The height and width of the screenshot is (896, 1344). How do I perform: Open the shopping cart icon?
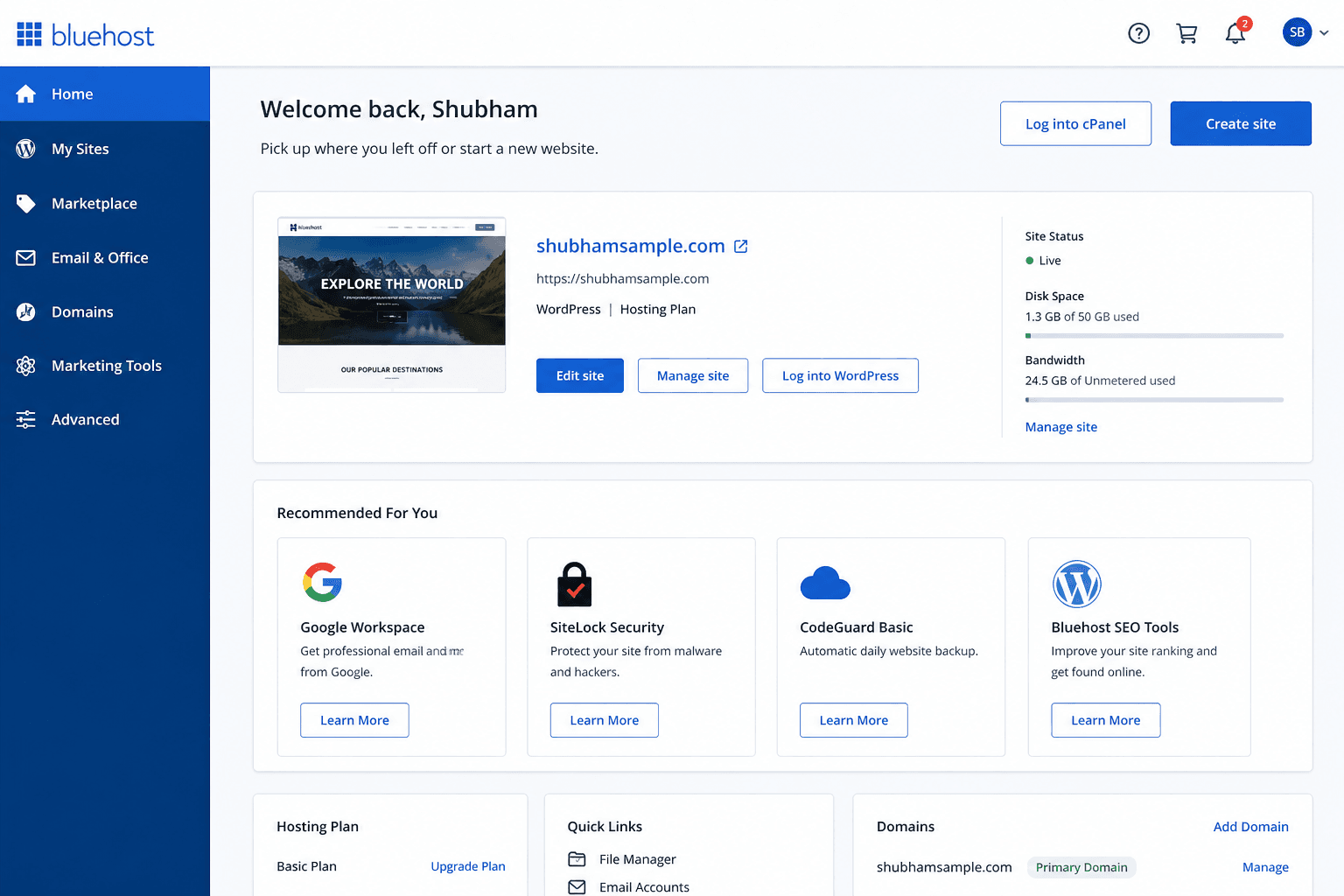click(x=1186, y=33)
